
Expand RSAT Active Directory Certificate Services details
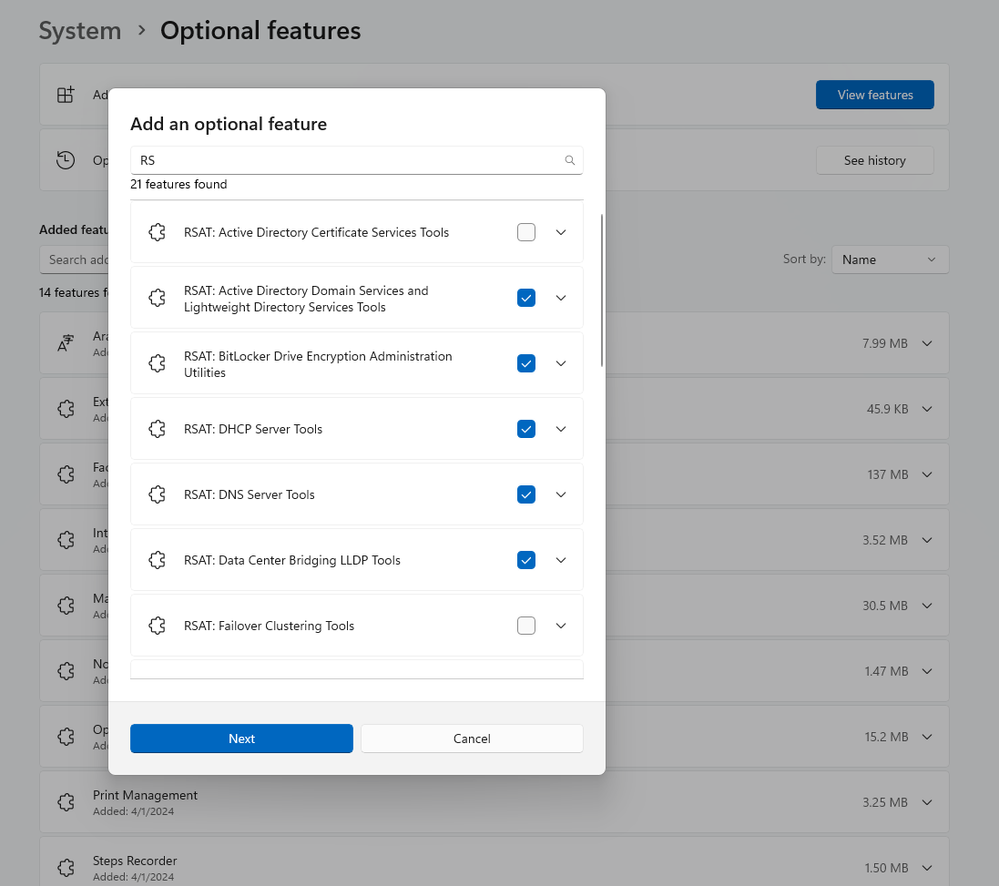[x=561, y=232]
